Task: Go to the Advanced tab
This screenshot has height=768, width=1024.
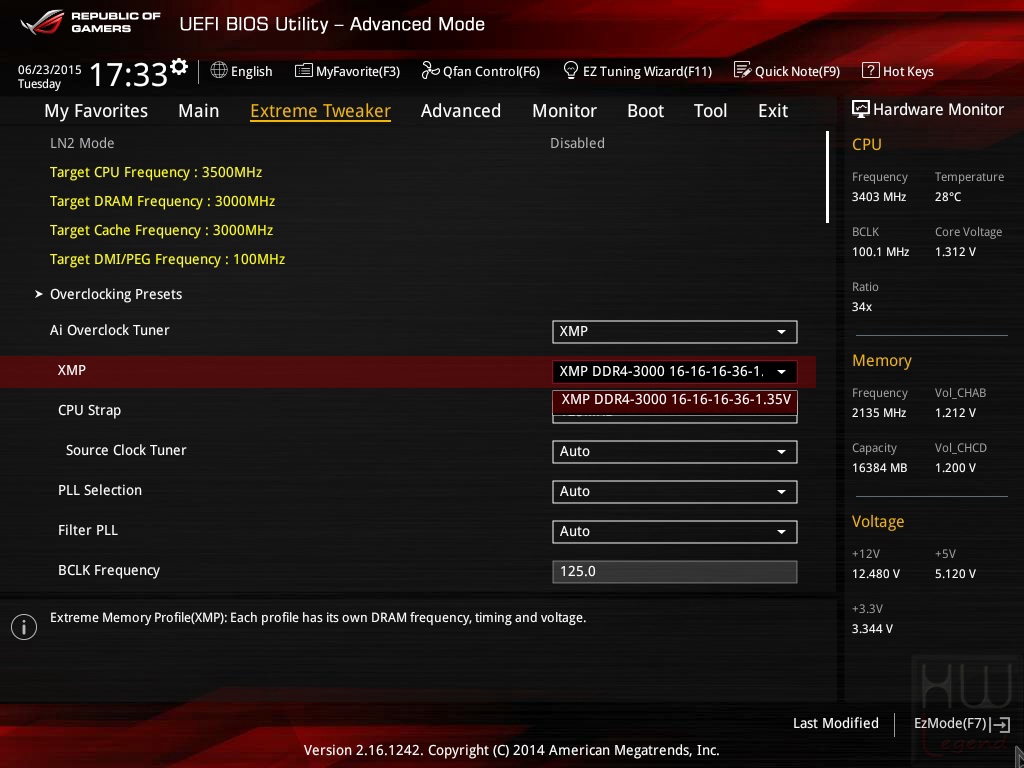Action: (460, 111)
